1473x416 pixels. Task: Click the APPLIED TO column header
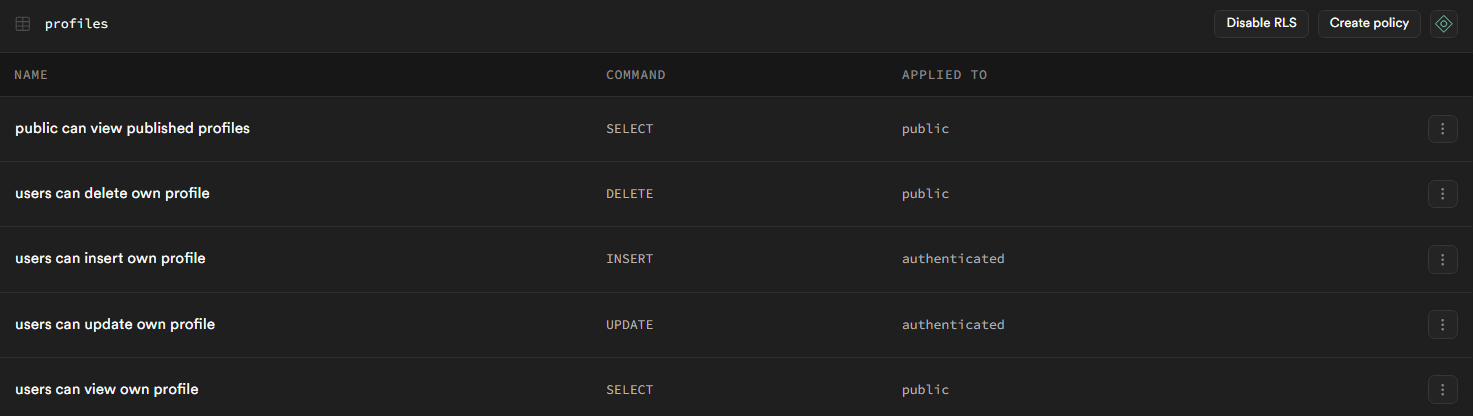point(944,75)
